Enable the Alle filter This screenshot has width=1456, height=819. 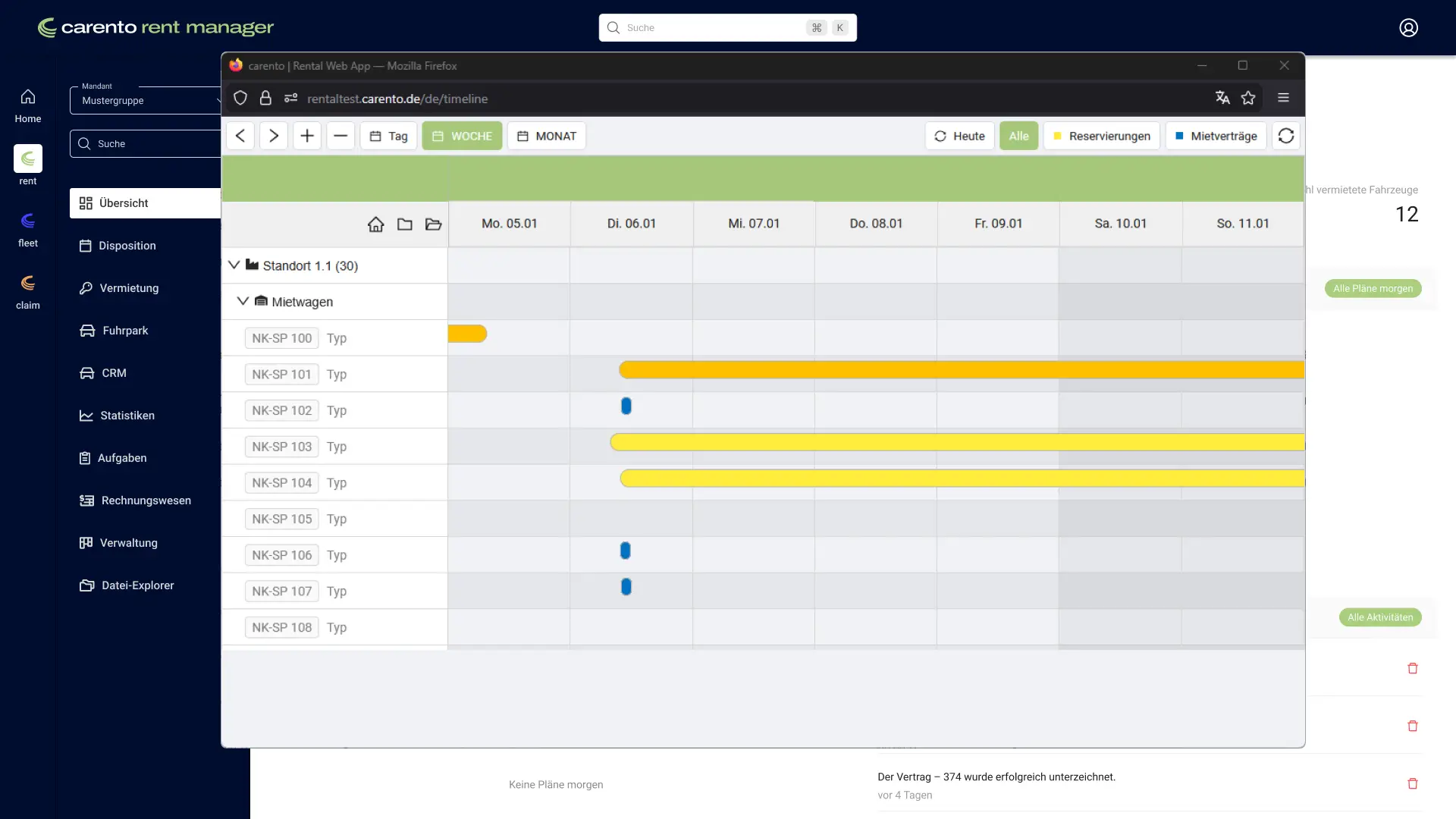[1018, 136]
